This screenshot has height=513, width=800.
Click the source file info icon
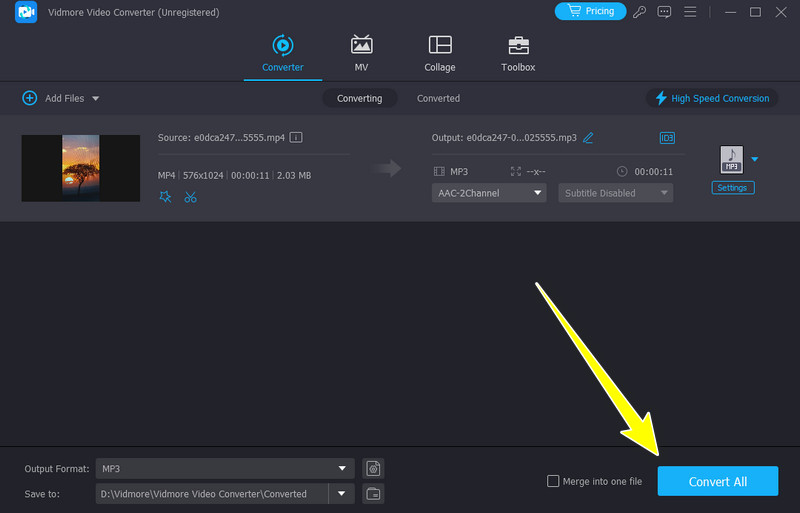[x=296, y=137]
